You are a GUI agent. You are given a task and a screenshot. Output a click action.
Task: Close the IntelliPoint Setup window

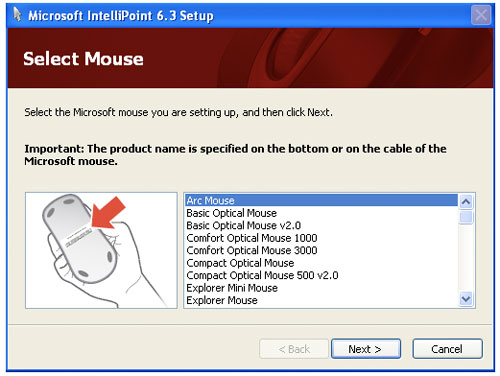coord(481,15)
